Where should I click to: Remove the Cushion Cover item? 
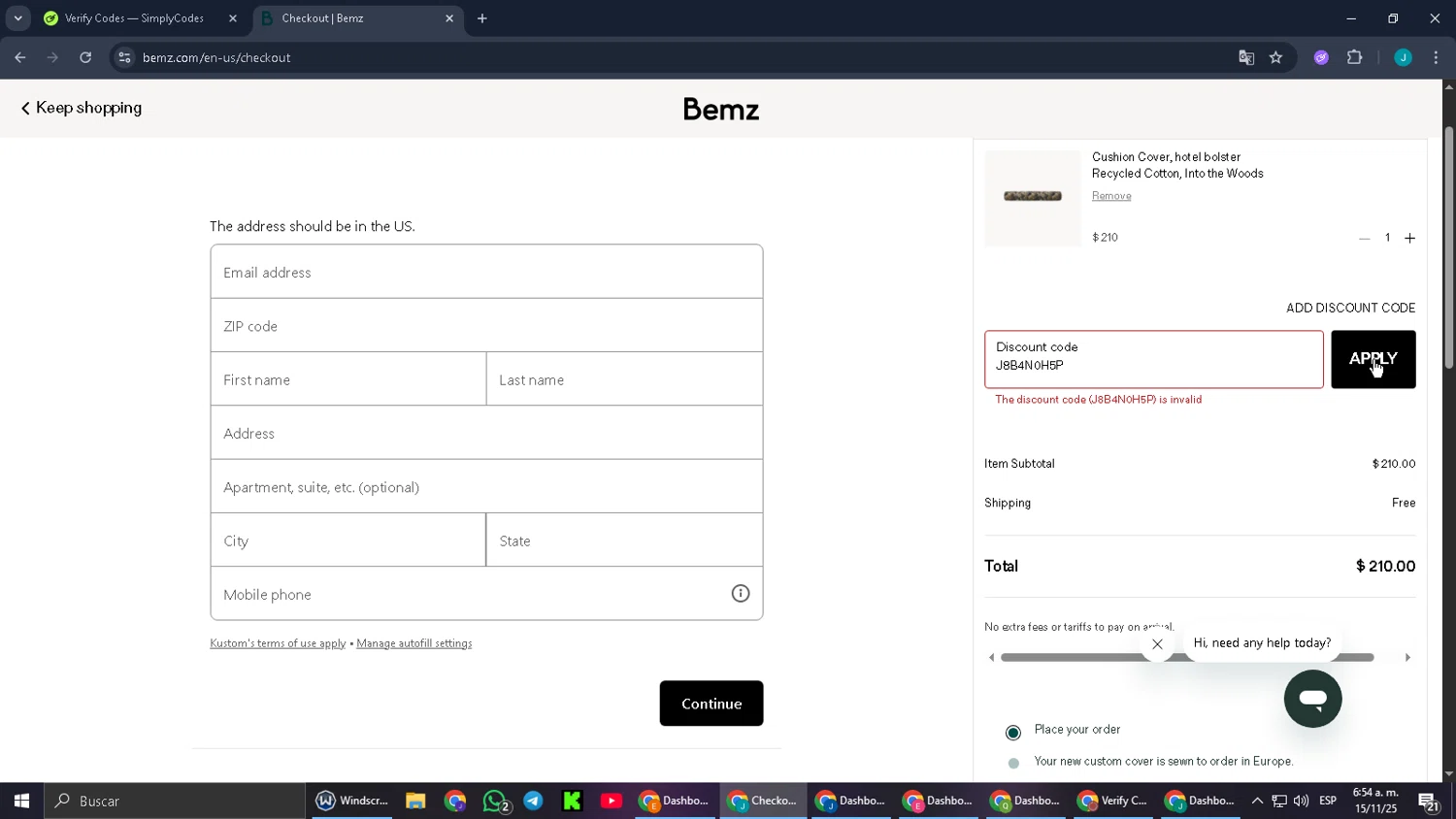coord(1111,196)
